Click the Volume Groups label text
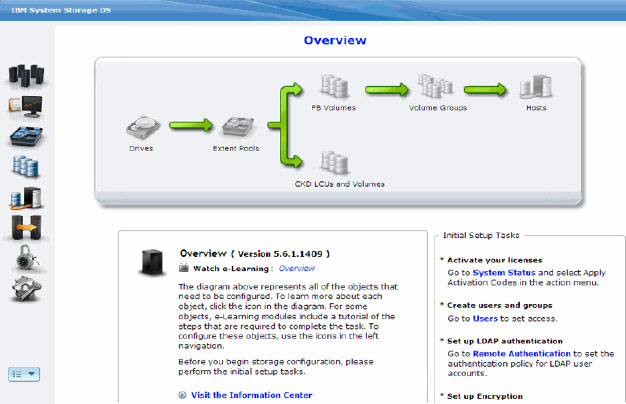The width and height of the screenshot is (626, 404). pyautogui.click(x=438, y=108)
